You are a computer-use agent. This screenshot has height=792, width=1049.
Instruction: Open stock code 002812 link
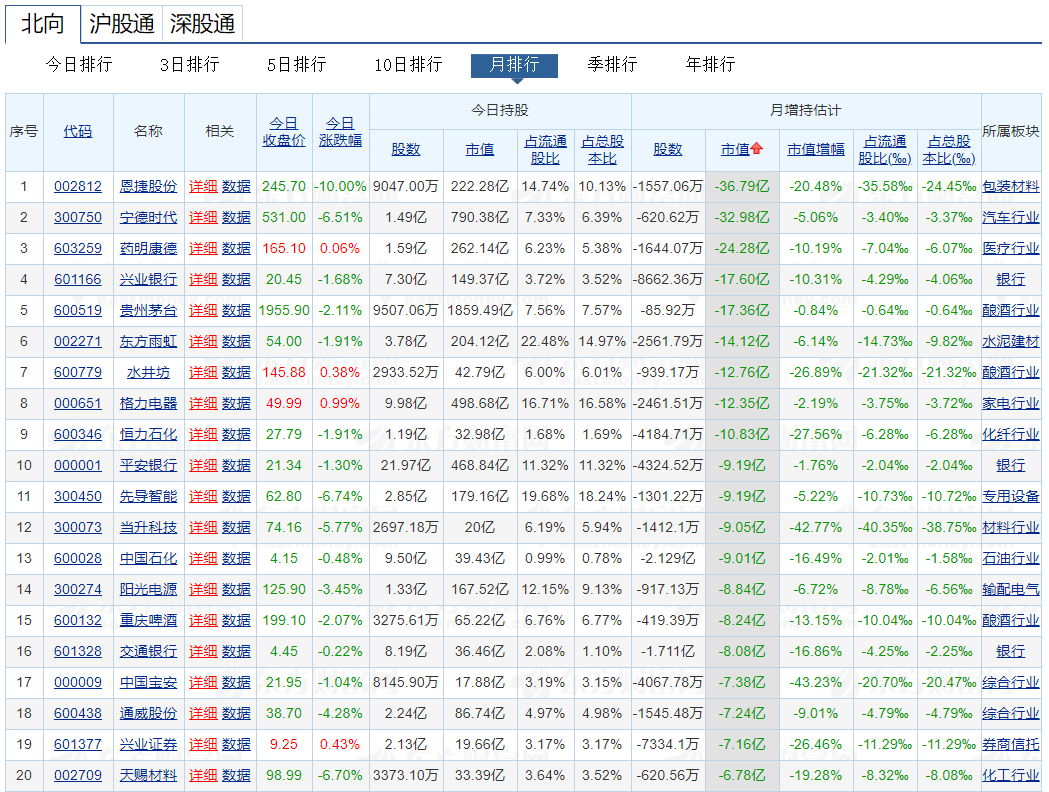78,186
